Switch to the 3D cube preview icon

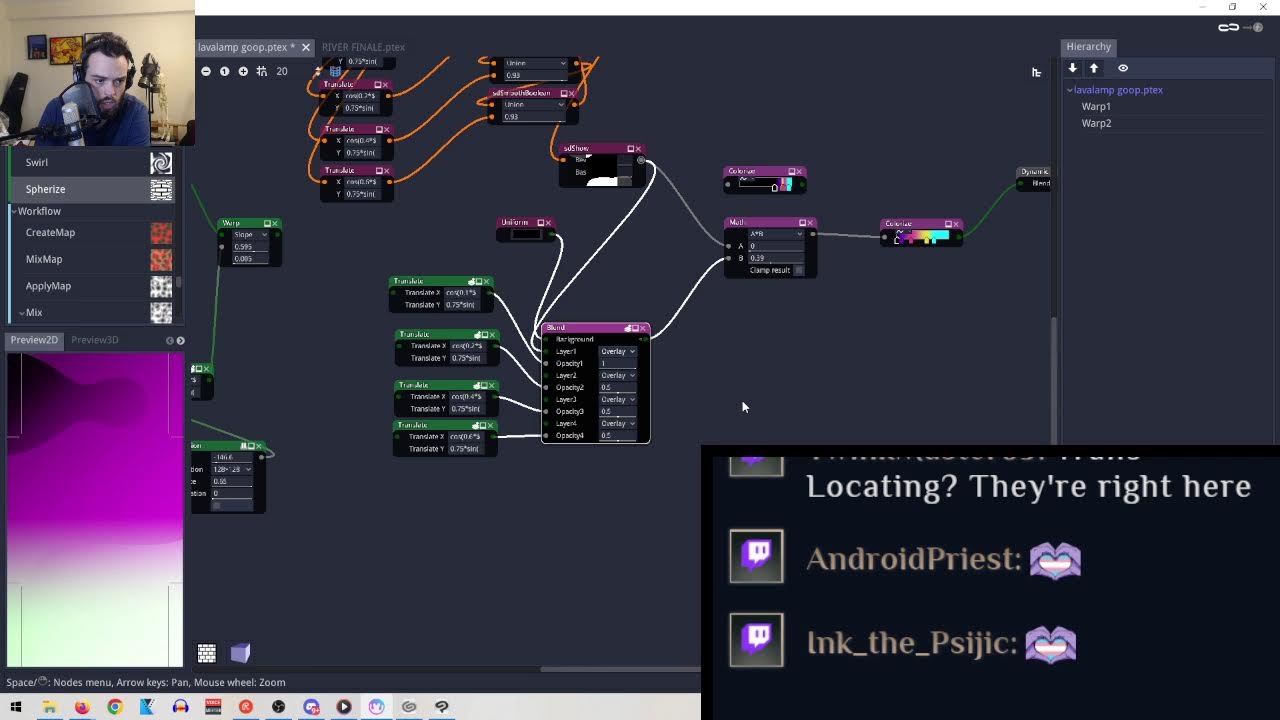point(240,653)
